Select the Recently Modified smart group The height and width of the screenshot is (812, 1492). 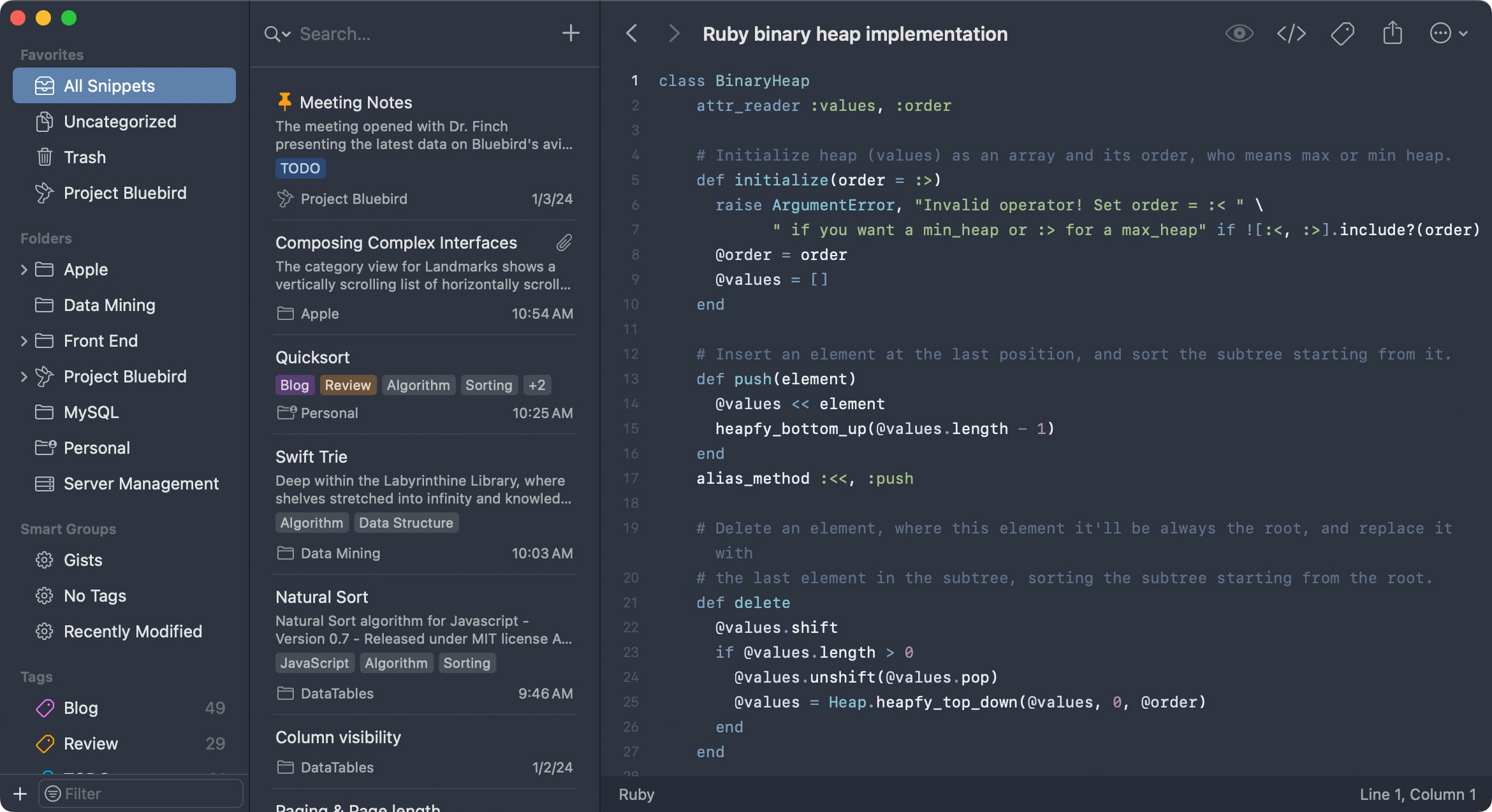132,631
